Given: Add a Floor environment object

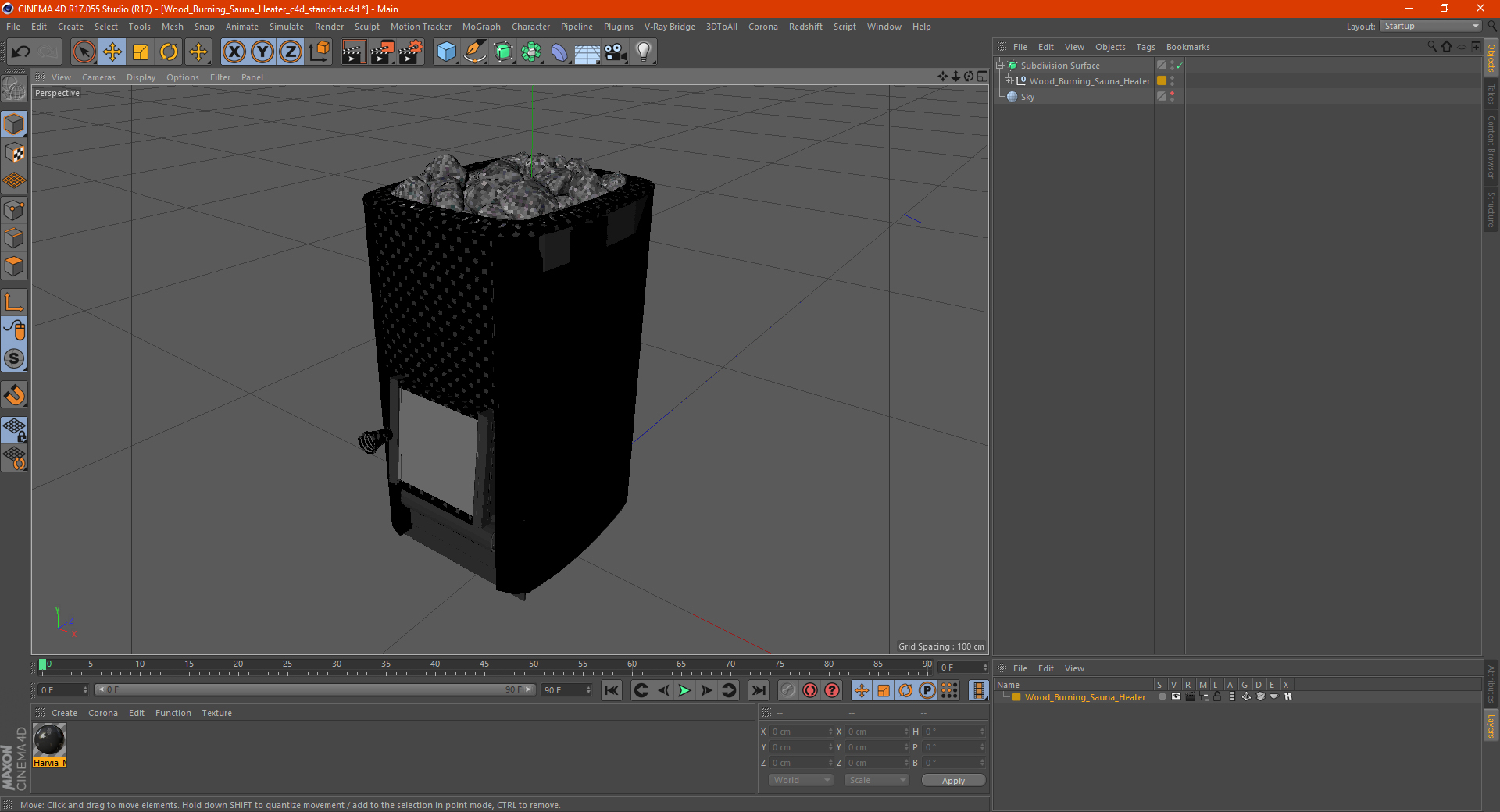Looking at the screenshot, I should (x=587, y=52).
